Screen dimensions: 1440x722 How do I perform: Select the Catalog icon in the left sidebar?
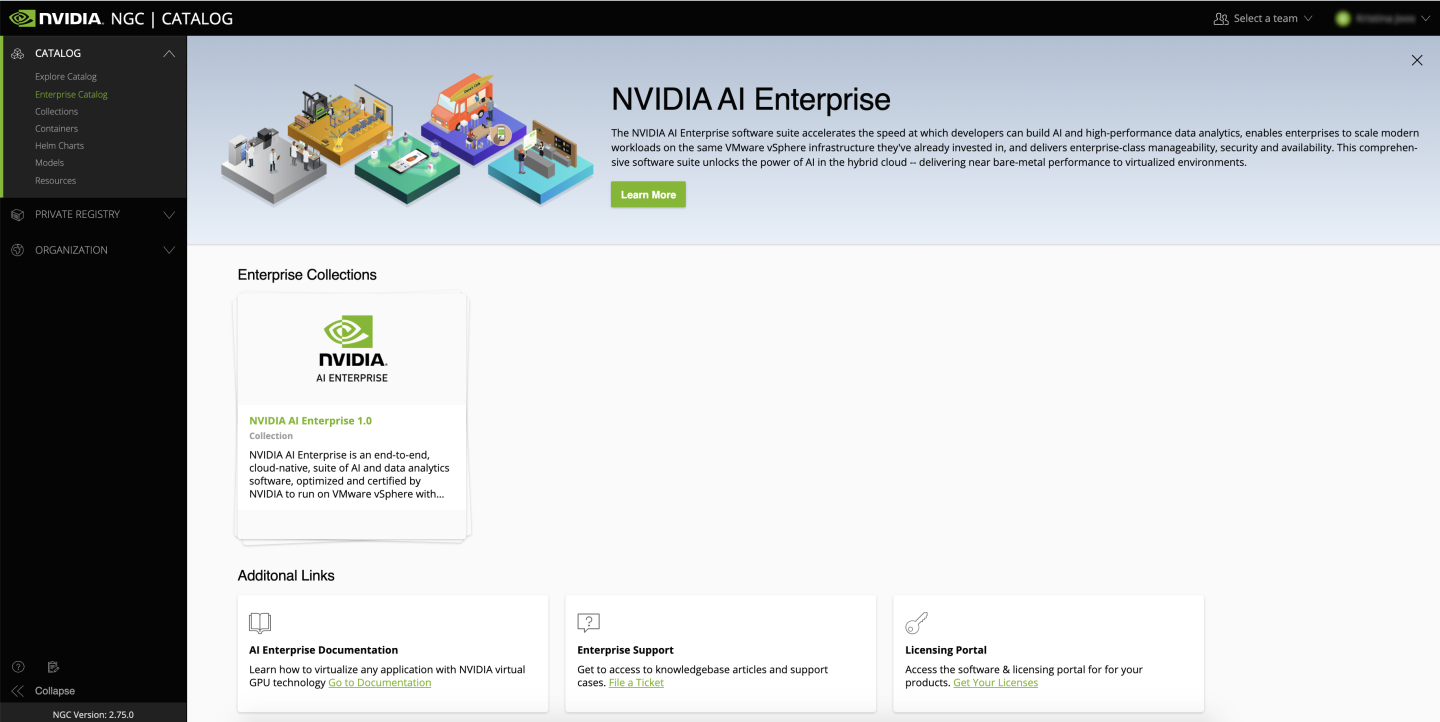17,53
